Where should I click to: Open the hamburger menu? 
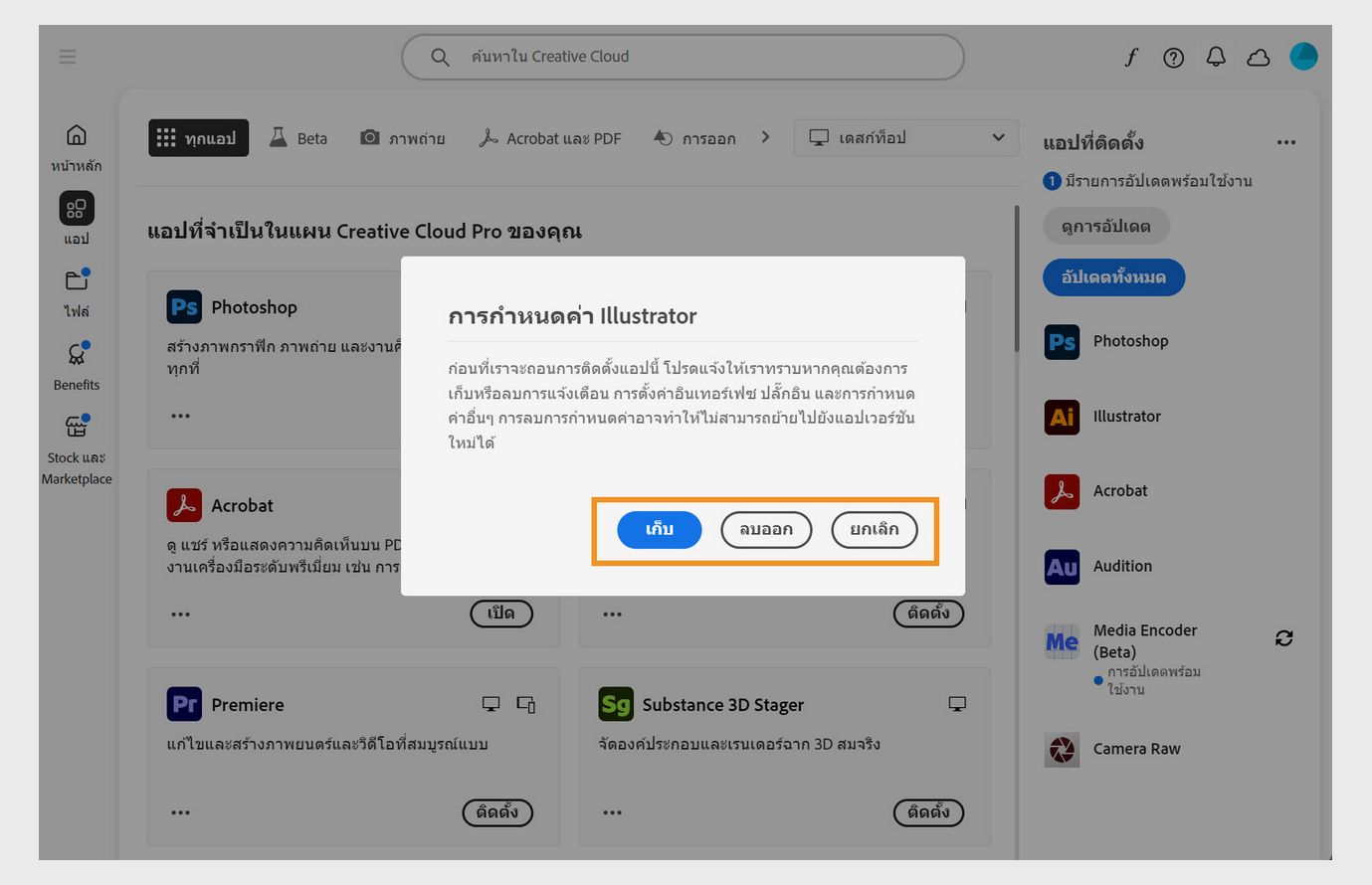pyautogui.click(x=68, y=57)
